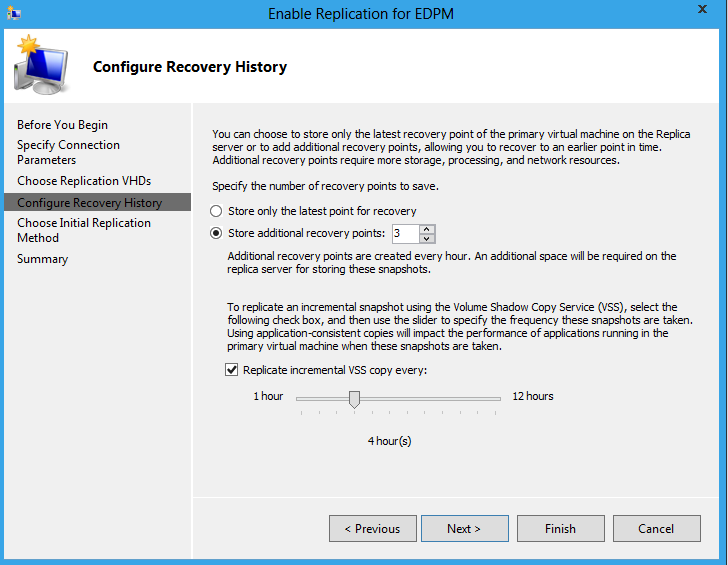Image resolution: width=728 pixels, height=565 pixels.
Task: Click the VSS frequency slider thumb
Action: click(x=354, y=399)
